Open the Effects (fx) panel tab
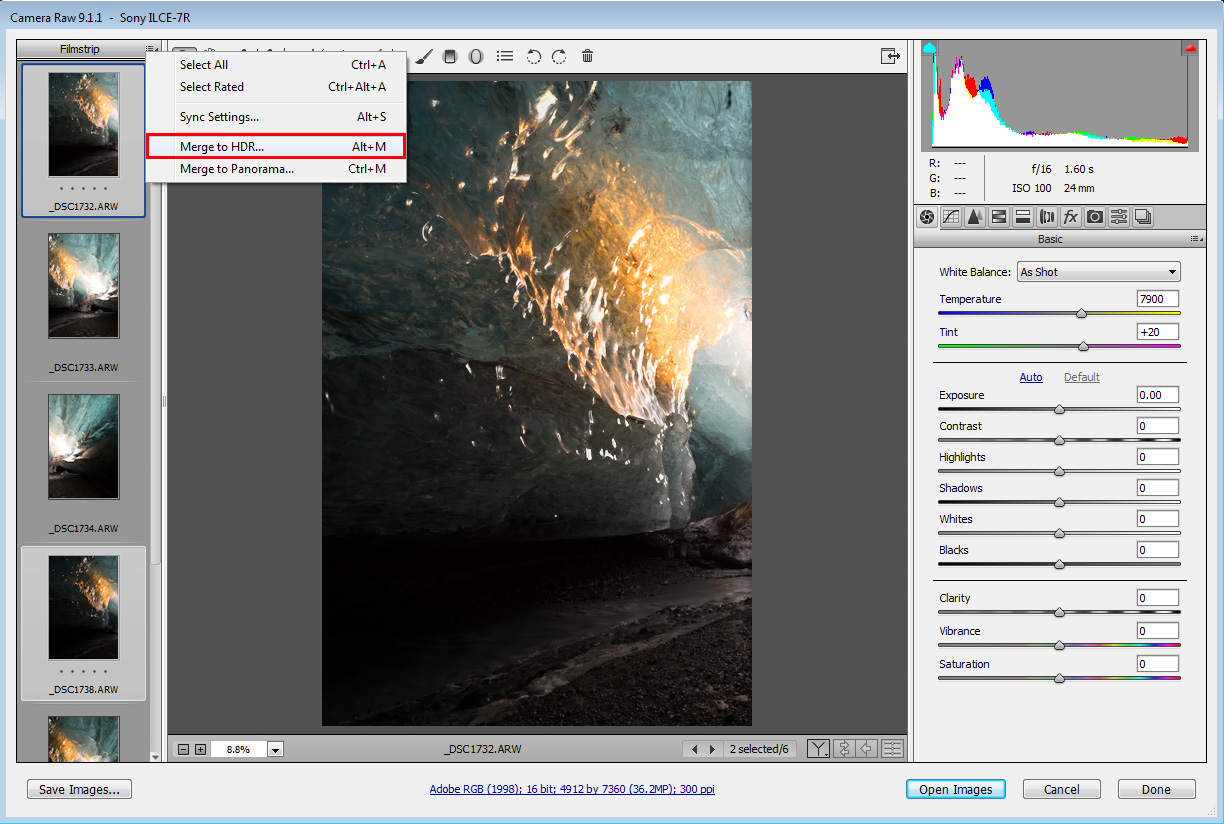 coord(1071,216)
